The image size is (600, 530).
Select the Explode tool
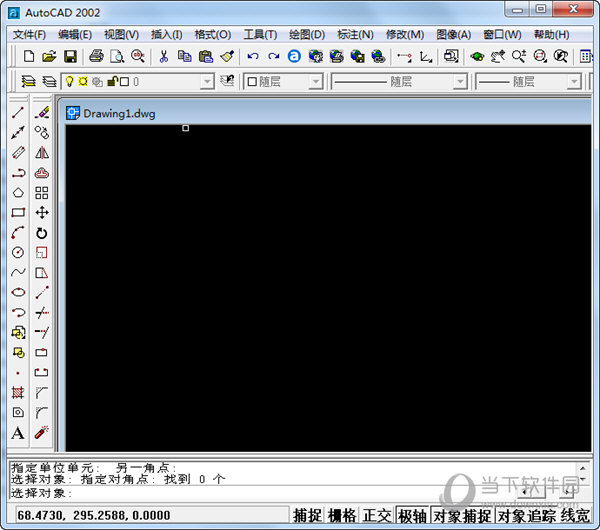click(42, 432)
